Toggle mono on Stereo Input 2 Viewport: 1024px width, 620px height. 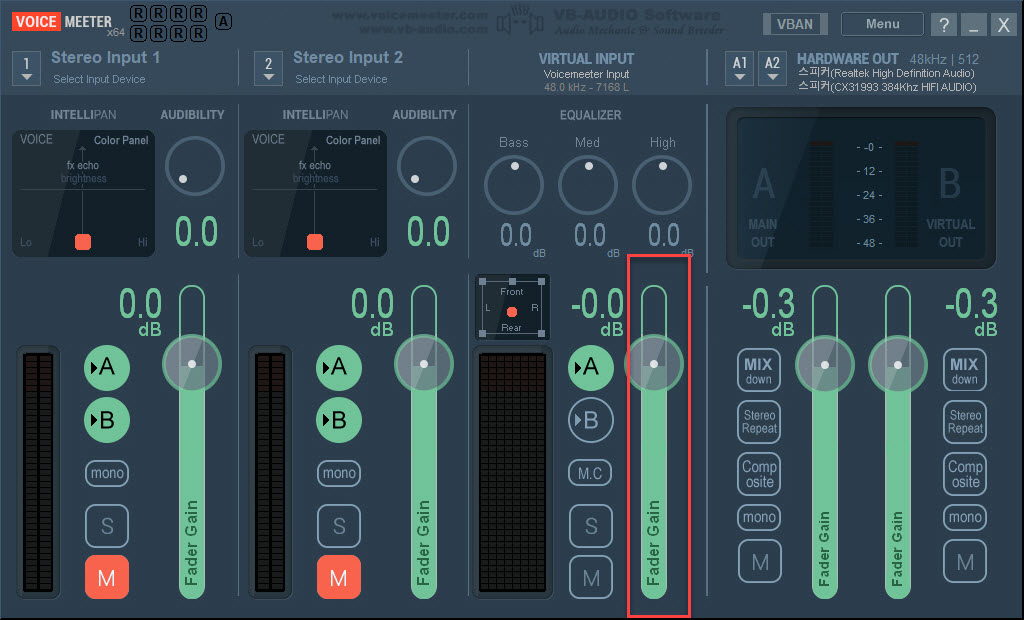pos(339,473)
